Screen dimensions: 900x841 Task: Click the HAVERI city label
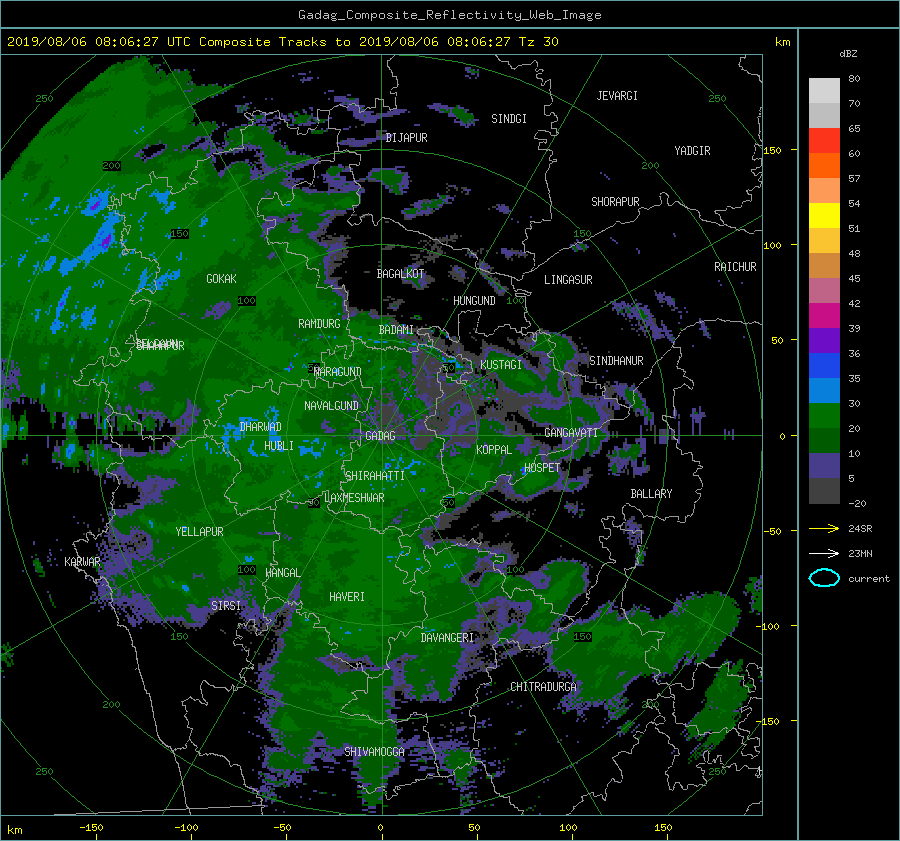point(347,597)
